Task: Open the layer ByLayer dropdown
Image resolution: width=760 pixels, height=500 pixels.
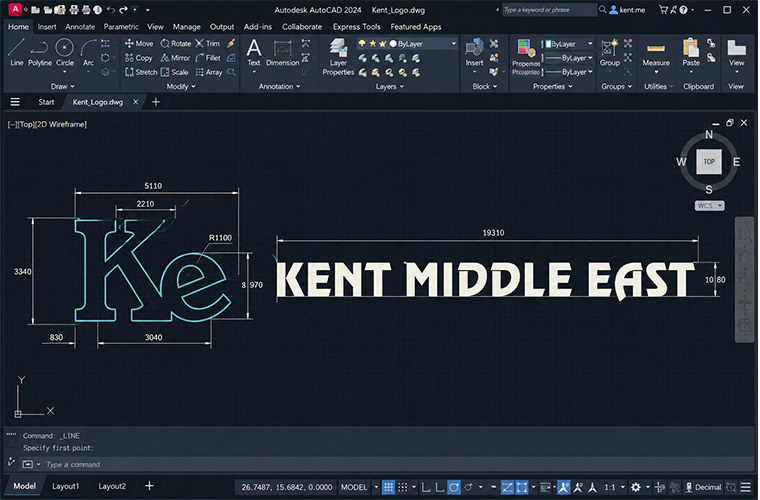Action: coord(408,44)
